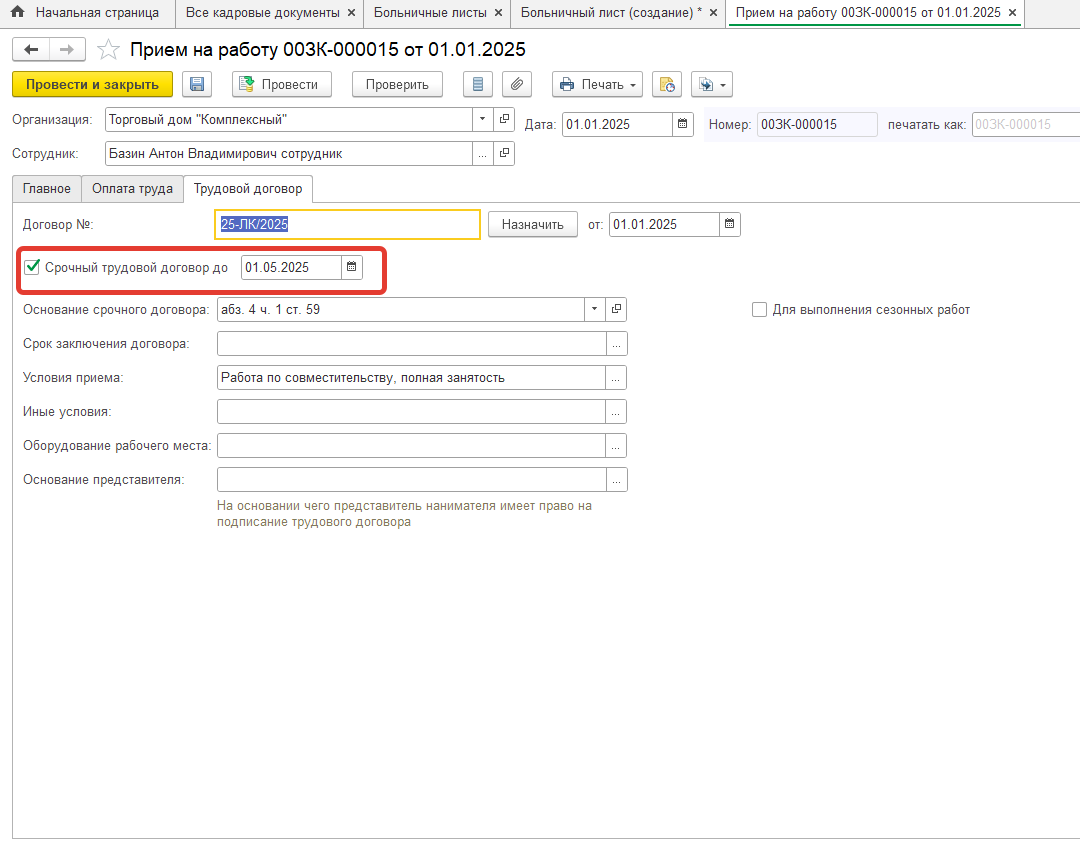
Task: Click the document movements report icon
Action: tap(478, 85)
